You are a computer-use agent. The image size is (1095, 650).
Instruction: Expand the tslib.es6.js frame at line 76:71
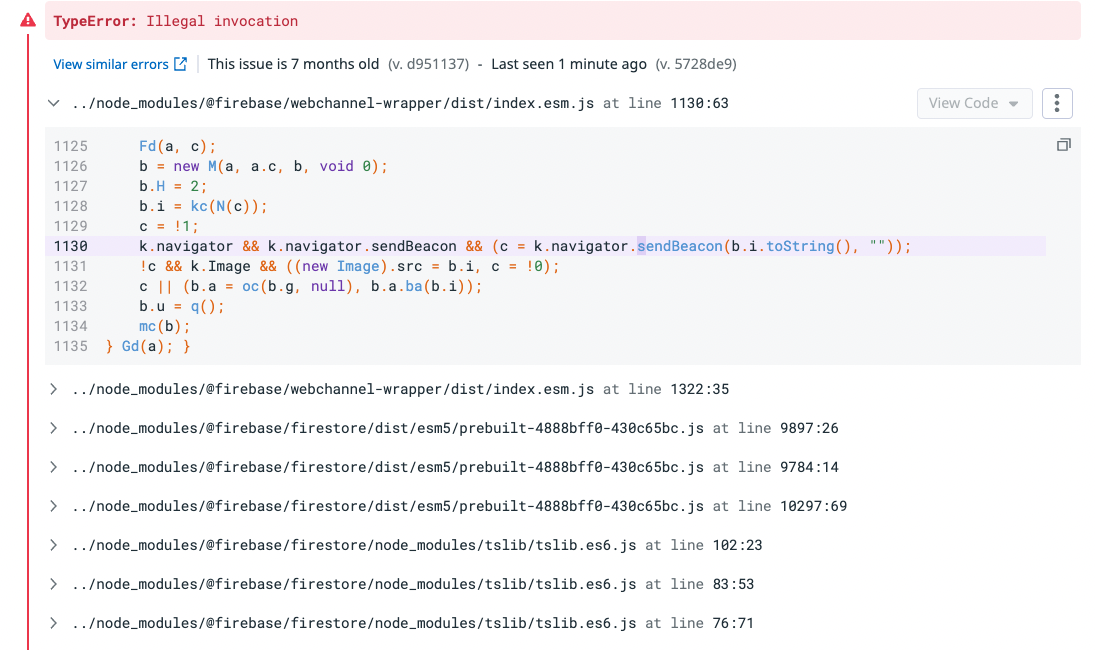(x=52, y=623)
